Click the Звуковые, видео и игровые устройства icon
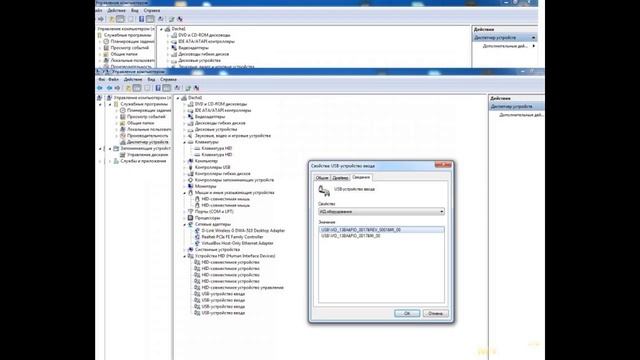 click(x=191, y=136)
